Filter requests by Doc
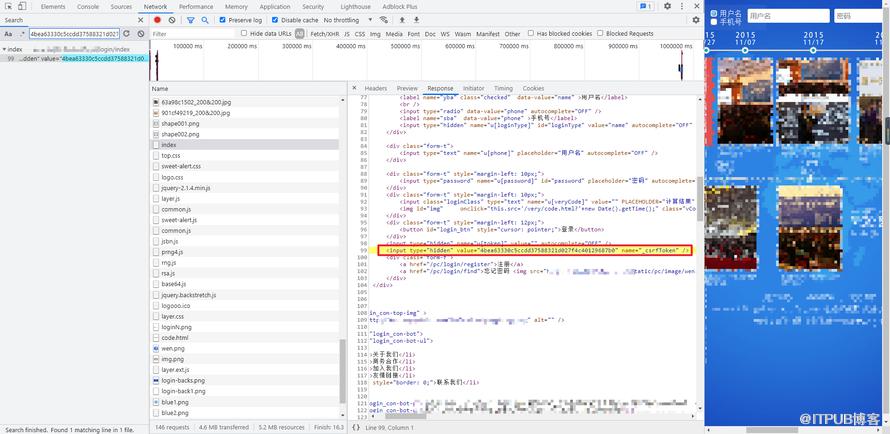The height and width of the screenshot is (434, 890). click(430, 34)
